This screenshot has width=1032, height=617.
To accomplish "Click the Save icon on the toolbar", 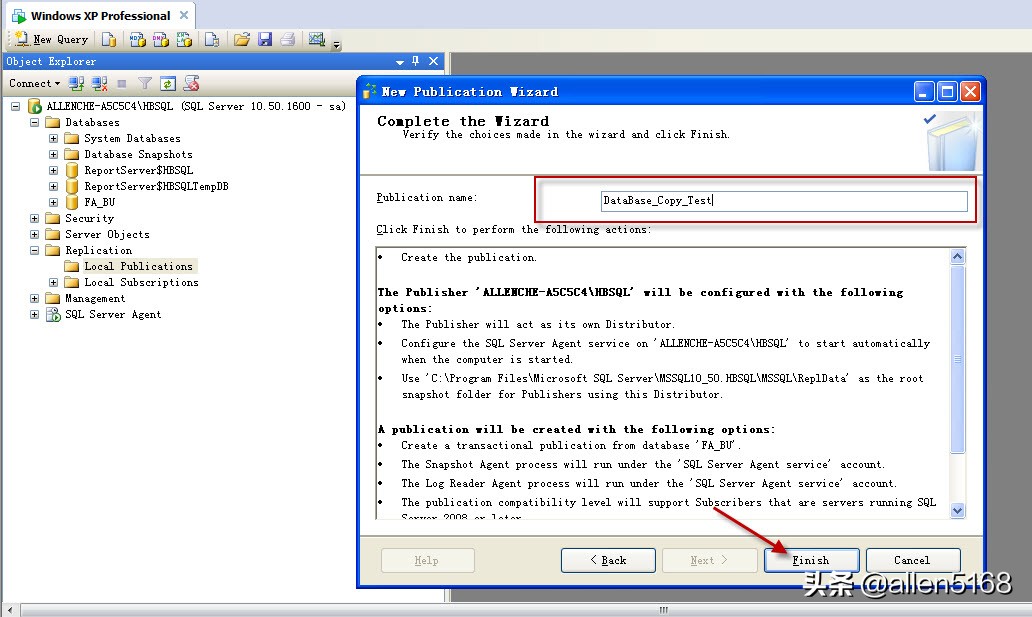I will click(x=264, y=39).
